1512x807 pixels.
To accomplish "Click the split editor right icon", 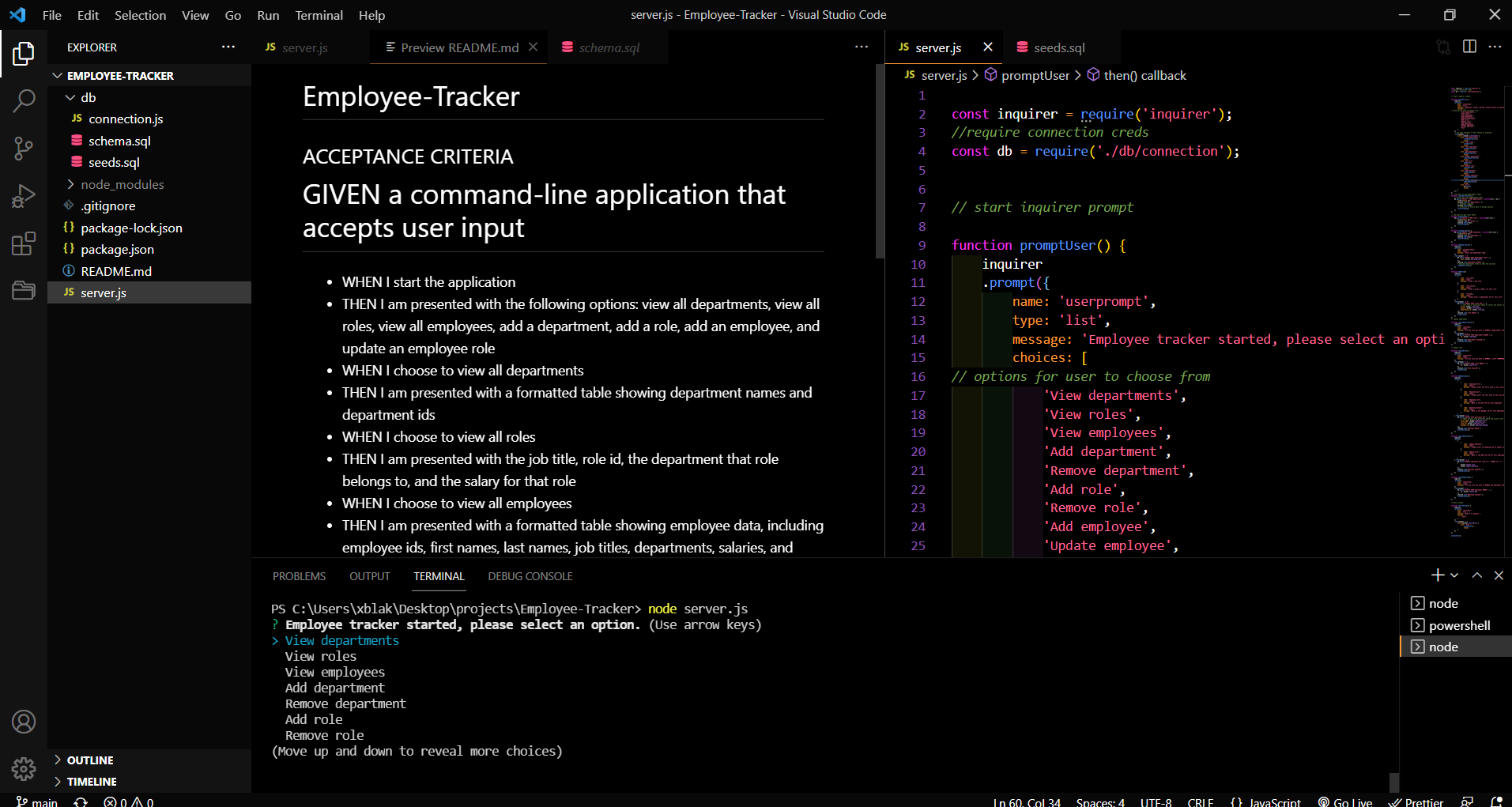I will [x=1469, y=47].
